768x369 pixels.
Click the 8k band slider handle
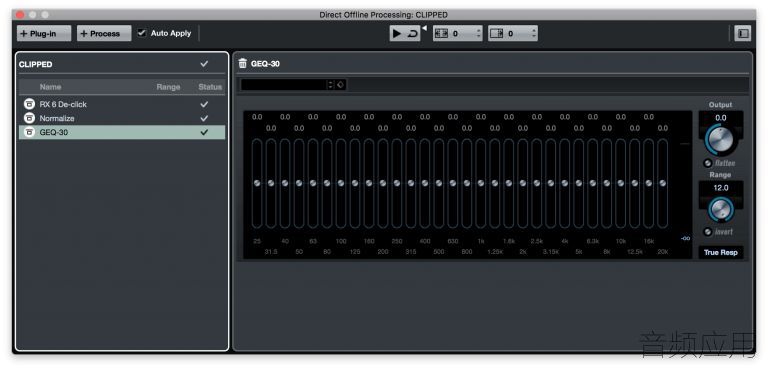[x=607, y=183]
